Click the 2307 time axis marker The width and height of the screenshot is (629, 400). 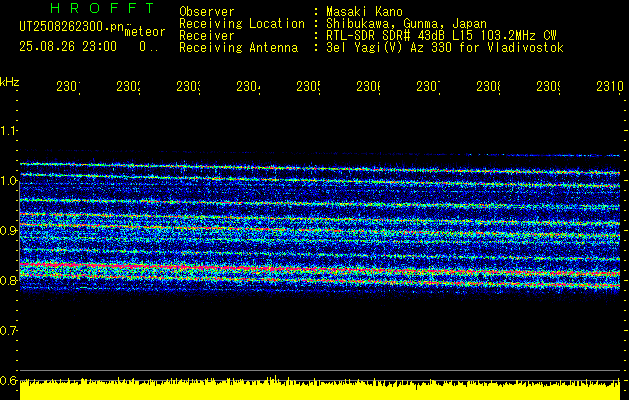coord(428,87)
